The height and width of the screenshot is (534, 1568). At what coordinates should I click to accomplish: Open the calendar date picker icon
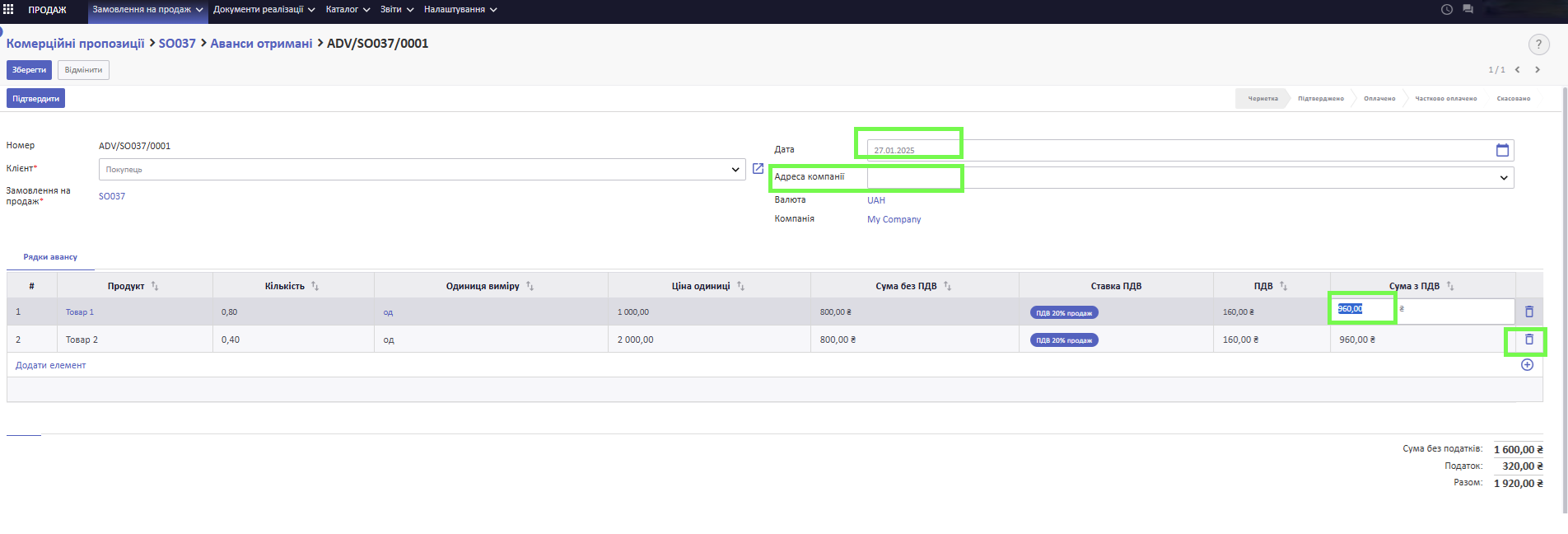point(1502,150)
